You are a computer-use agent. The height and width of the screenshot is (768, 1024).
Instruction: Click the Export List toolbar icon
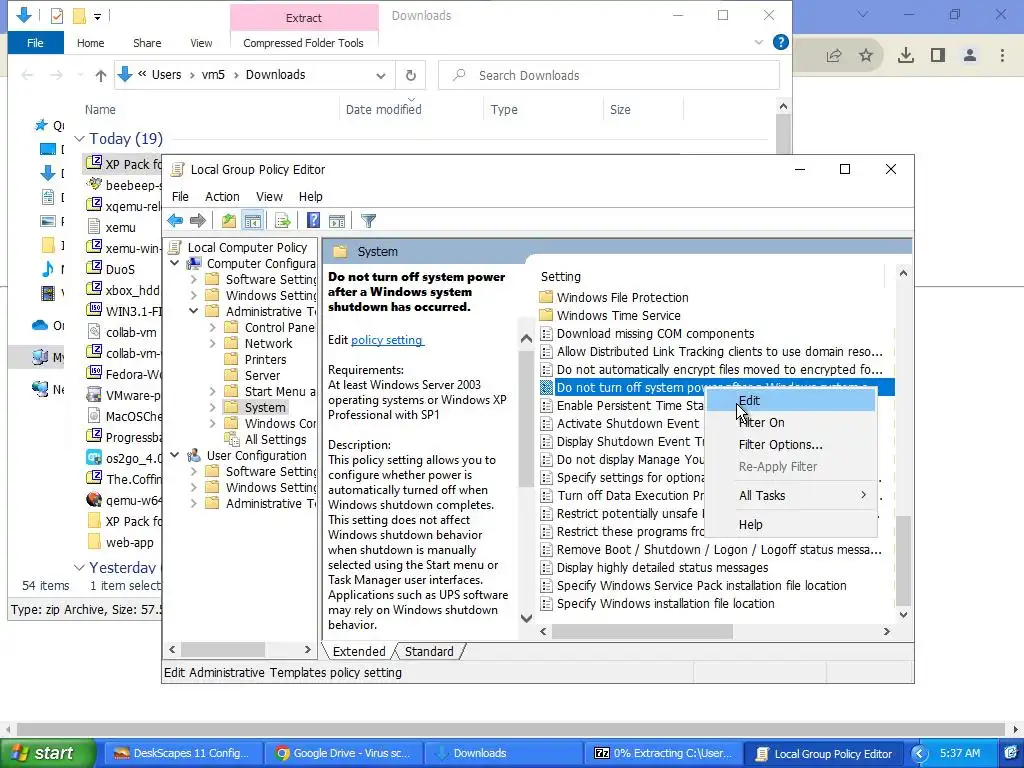point(283,221)
